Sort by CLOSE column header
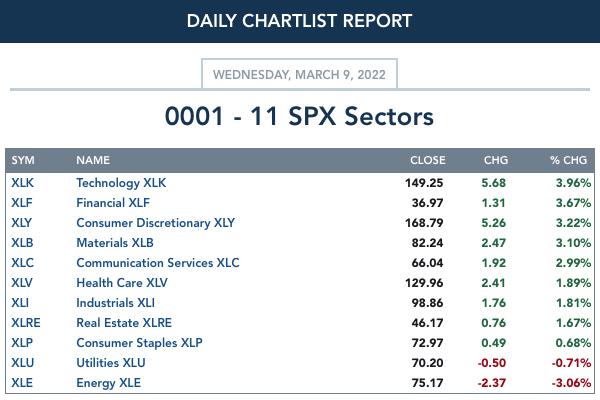 point(428,160)
